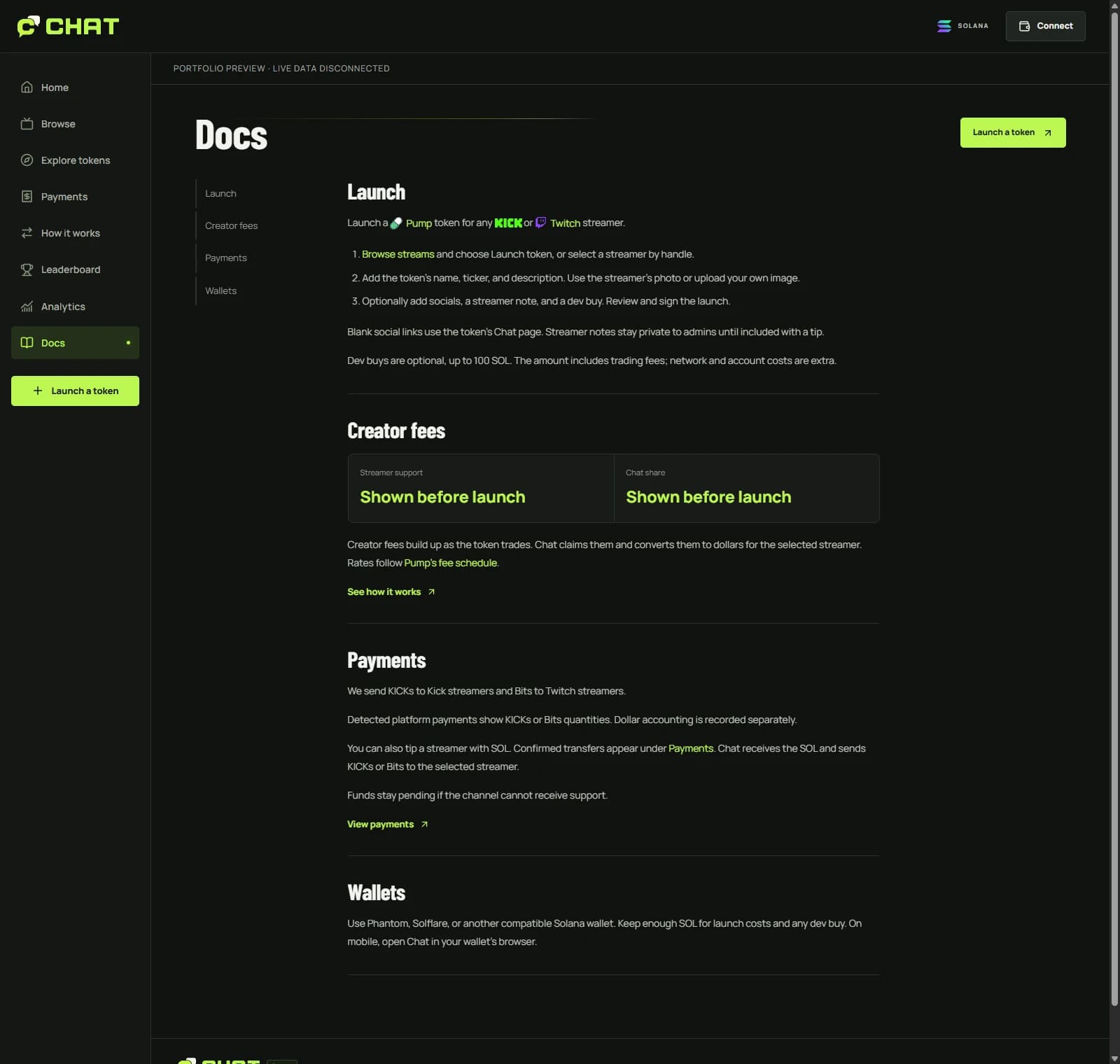The width and height of the screenshot is (1120, 1064).
Task: Click the page vertical scrollbar
Action: click(x=1114, y=507)
